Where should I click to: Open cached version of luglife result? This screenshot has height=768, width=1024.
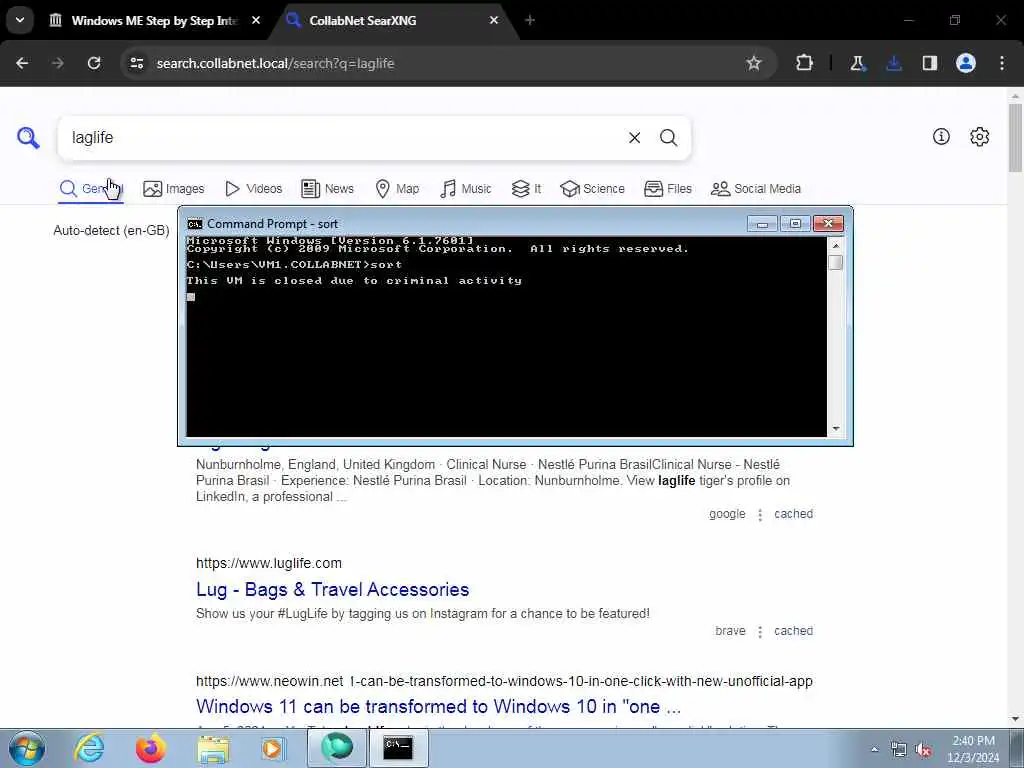click(793, 631)
